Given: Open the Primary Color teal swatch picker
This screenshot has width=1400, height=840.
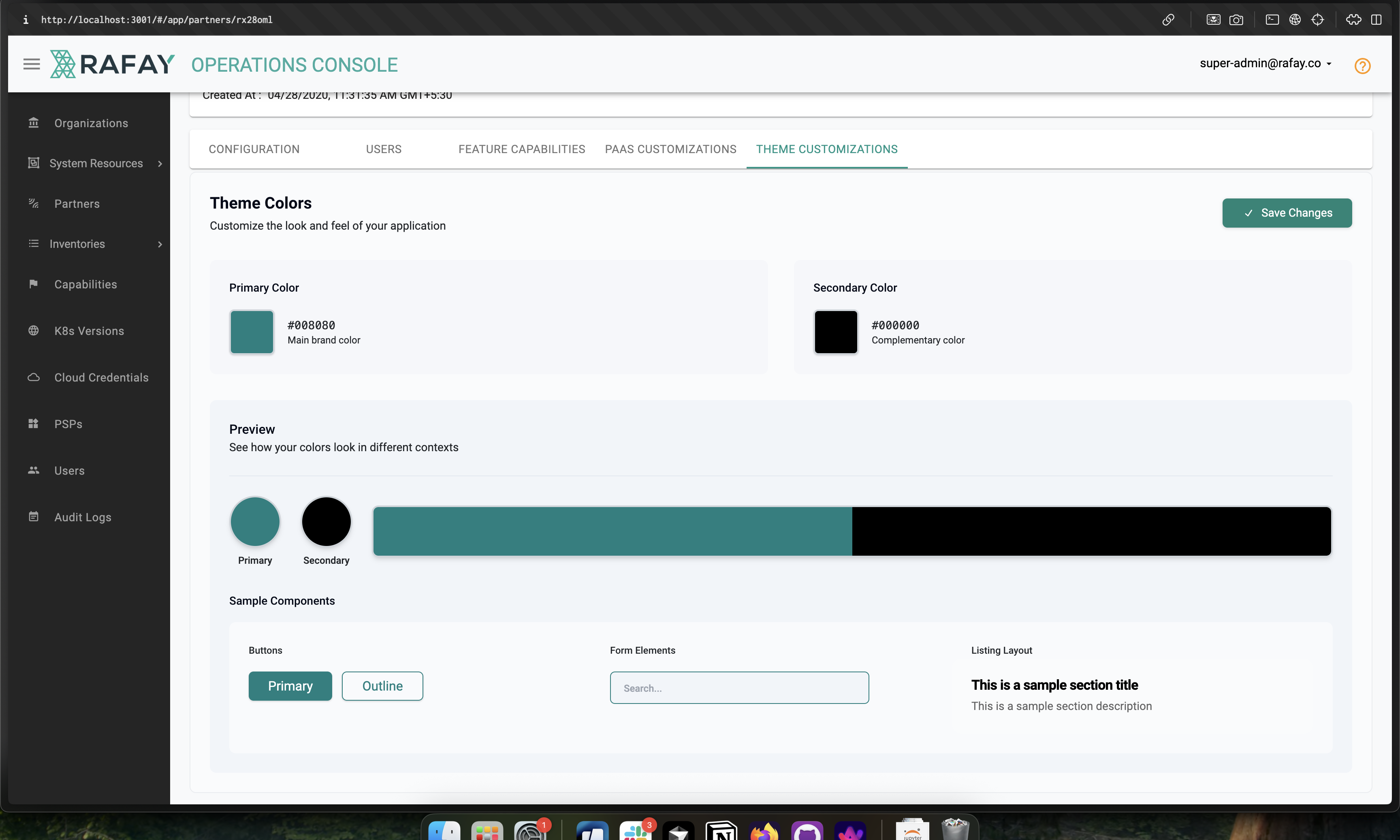Looking at the screenshot, I should [x=252, y=332].
